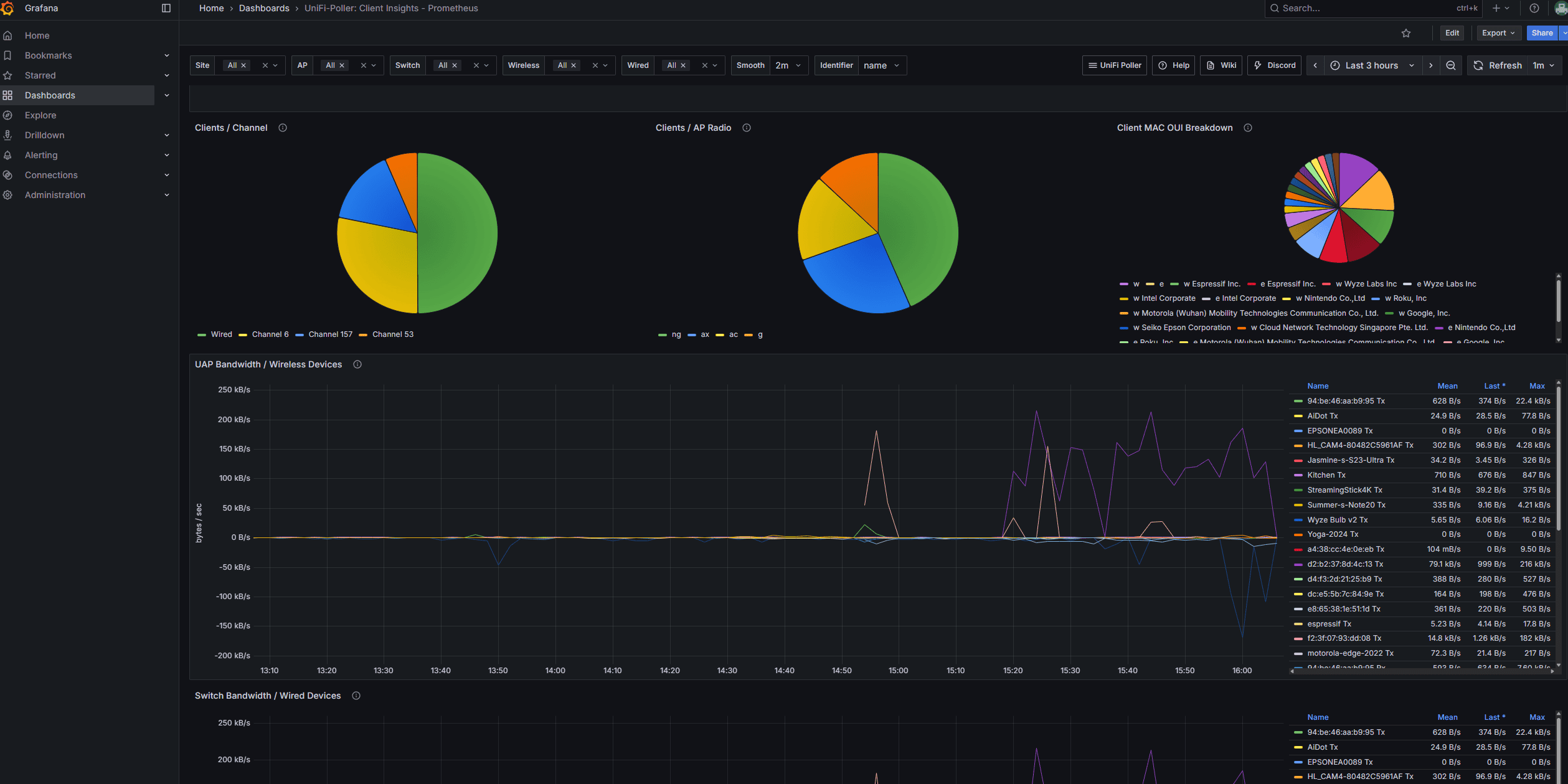Open the Export dropdown menu
The height and width of the screenshot is (784, 1568).
tap(1499, 33)
